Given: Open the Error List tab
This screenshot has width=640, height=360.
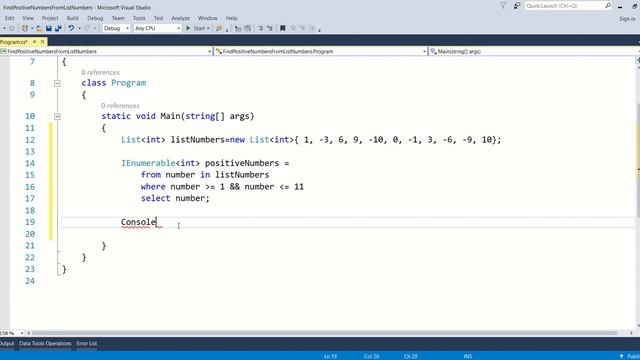Looking at the screenshot, I should [x=87, y=343].
